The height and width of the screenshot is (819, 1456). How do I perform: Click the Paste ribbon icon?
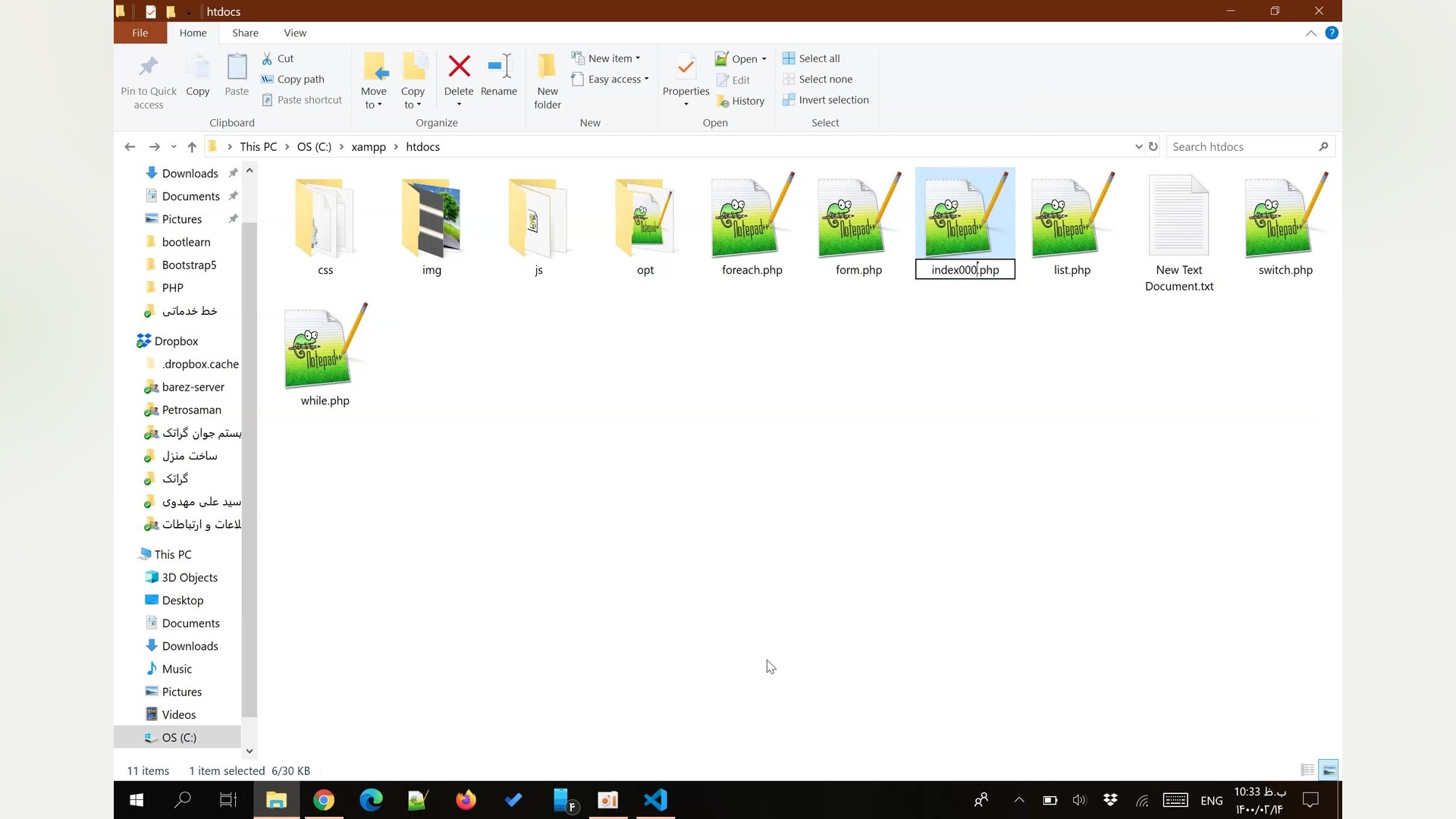(x=237, y=67)
